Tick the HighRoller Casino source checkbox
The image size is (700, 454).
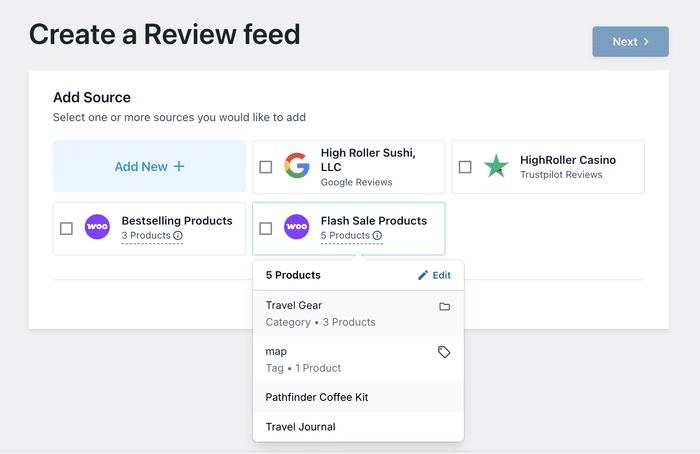pyautogui.click(x=465, y=167)
